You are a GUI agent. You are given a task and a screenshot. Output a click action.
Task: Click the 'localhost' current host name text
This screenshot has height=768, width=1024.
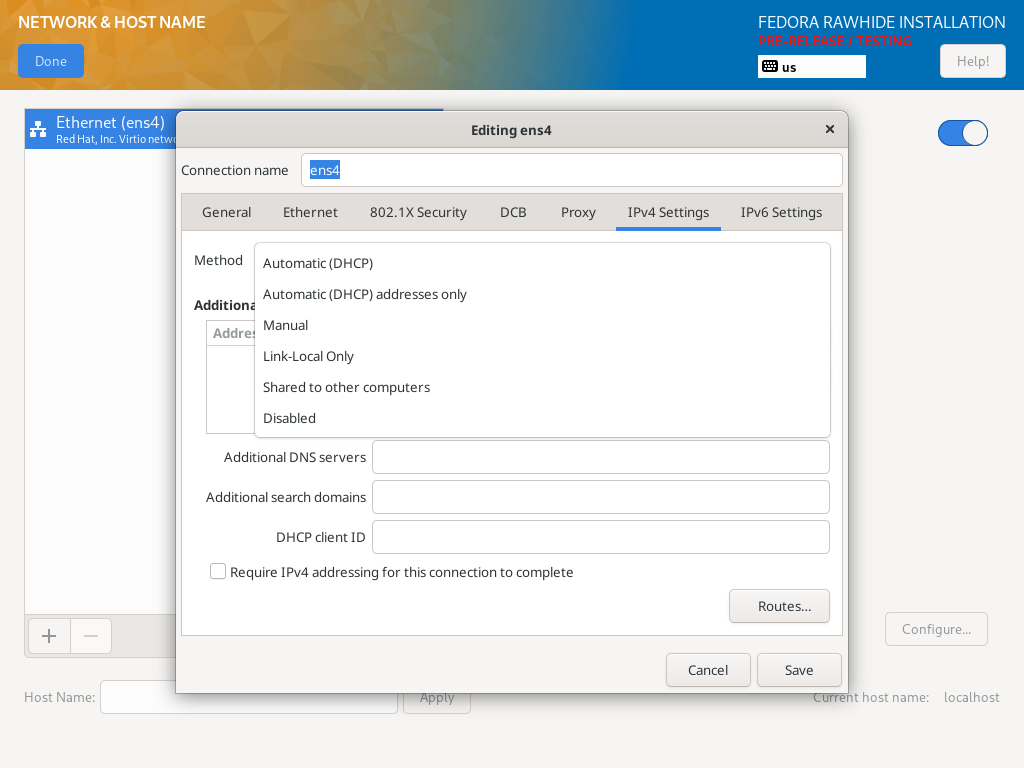971,697
